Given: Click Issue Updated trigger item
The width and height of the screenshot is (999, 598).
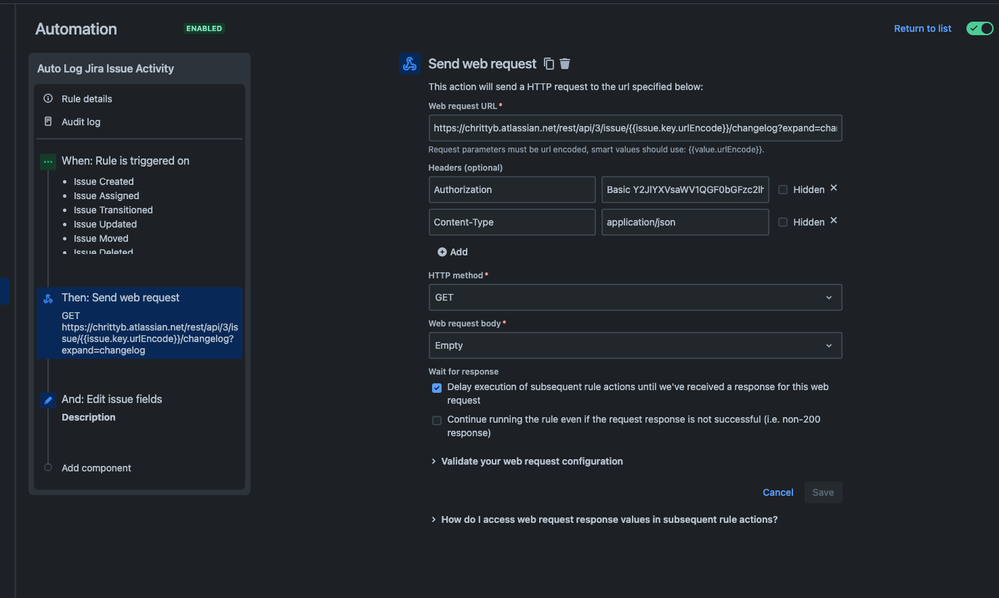Looking at the screenshot, I should click(x=104, y=224).
